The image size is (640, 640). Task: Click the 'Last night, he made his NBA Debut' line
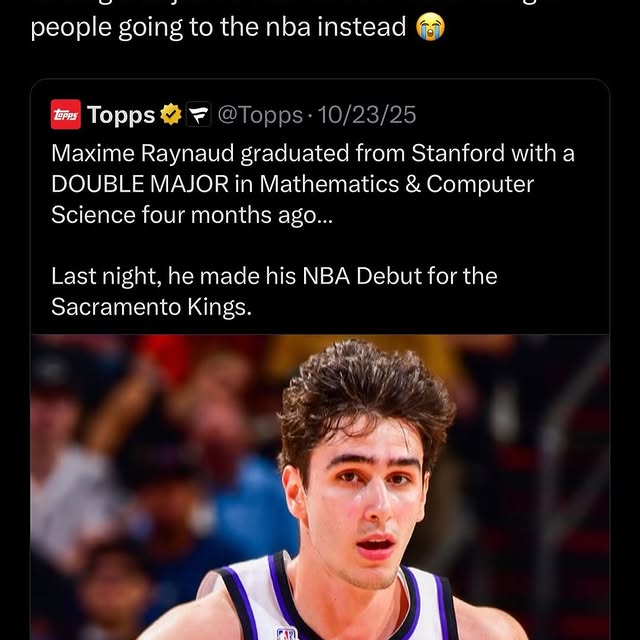click(273, 275)
